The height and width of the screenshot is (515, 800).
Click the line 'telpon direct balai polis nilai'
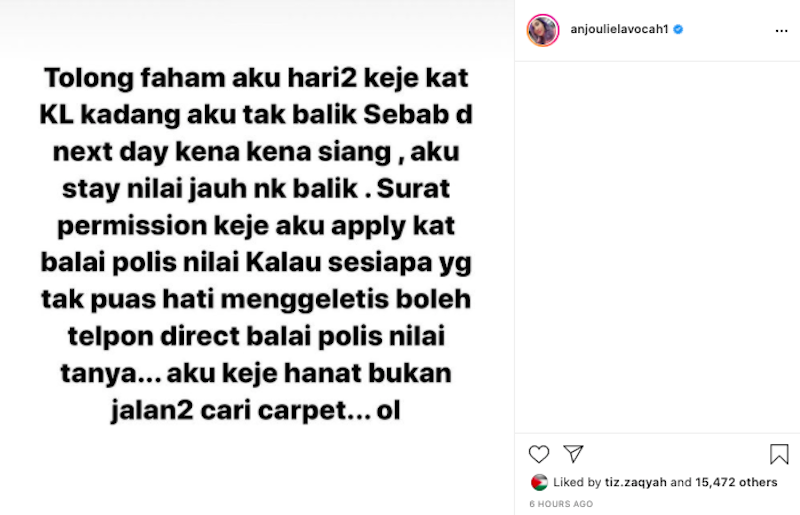[x=256, y=337]
